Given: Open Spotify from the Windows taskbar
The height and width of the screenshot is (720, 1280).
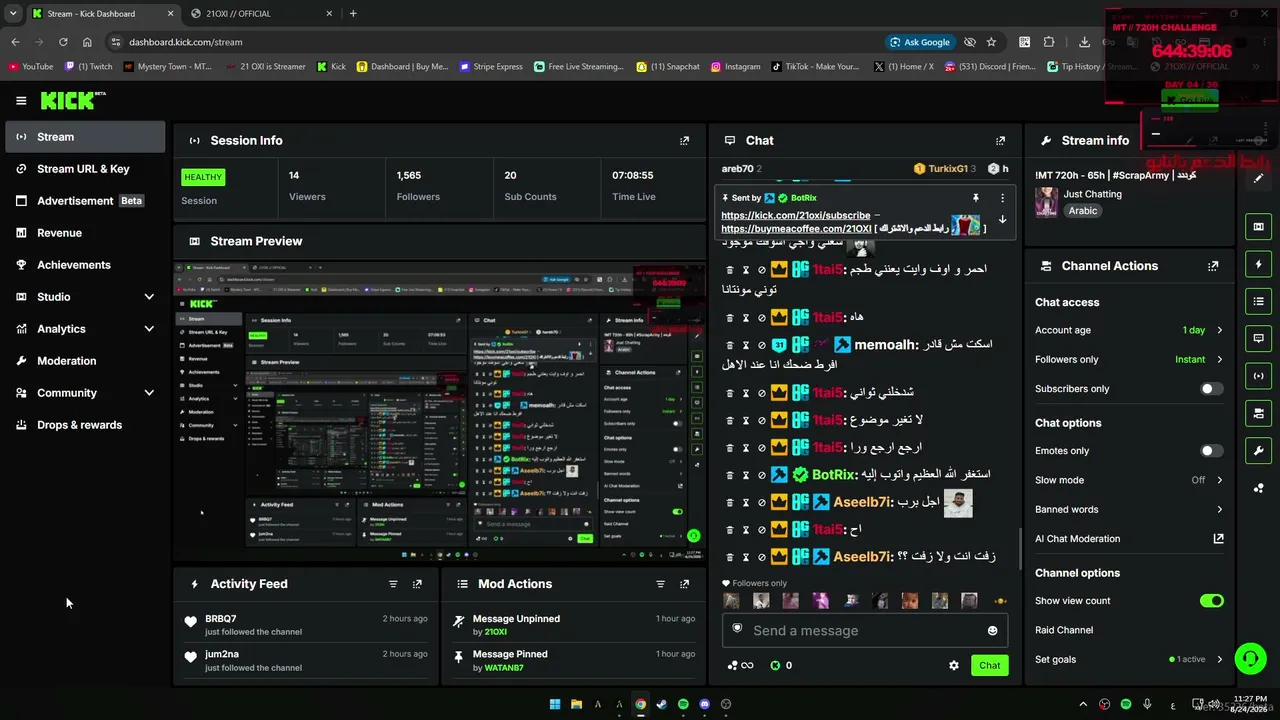Looking at the screenshot, I should click(x=683, y=704).
